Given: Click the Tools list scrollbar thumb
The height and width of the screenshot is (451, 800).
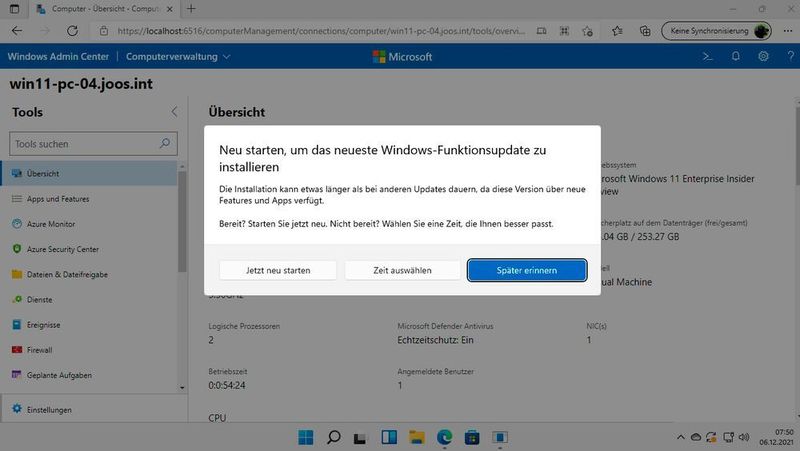Looking at the screenshot, I should (182, 221).
